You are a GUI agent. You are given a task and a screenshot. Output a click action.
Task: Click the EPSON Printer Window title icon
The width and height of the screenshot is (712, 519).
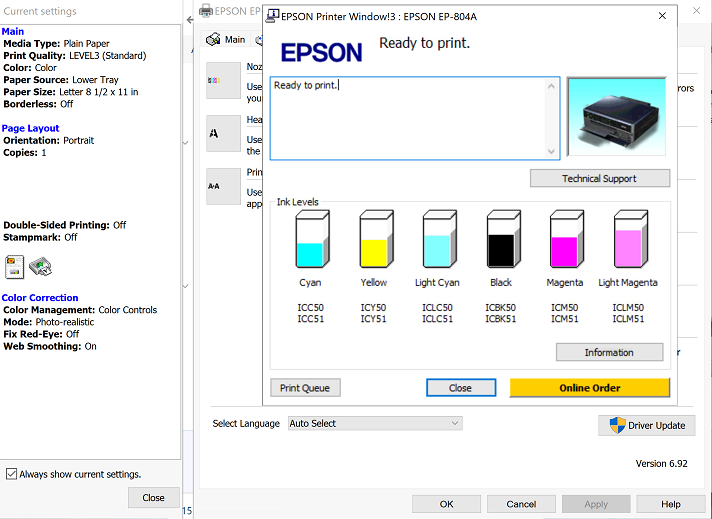pyautogui.click(x=272, y=16)
